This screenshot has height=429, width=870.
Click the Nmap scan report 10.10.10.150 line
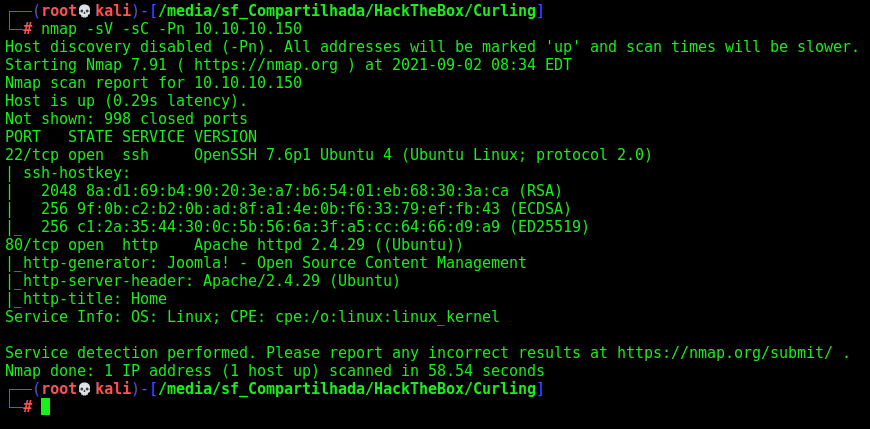click(x=154, y=83)
